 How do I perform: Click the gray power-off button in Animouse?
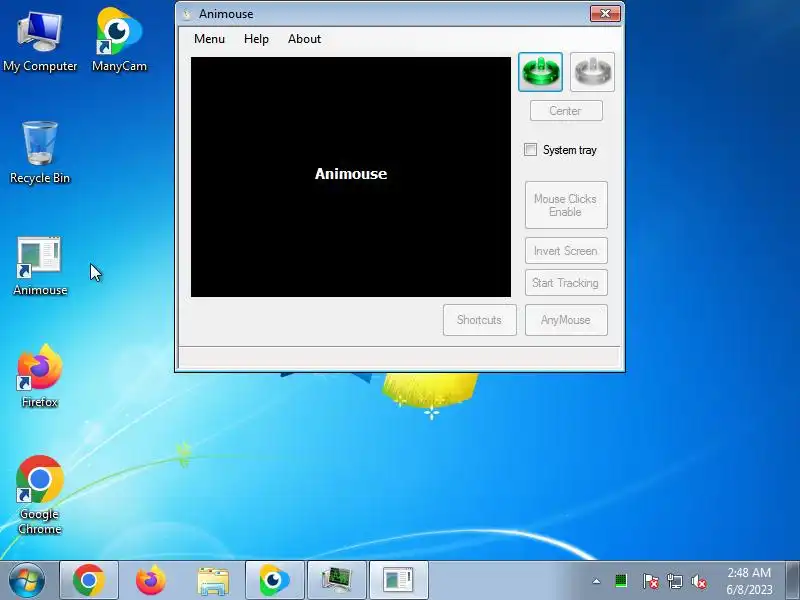592,72
